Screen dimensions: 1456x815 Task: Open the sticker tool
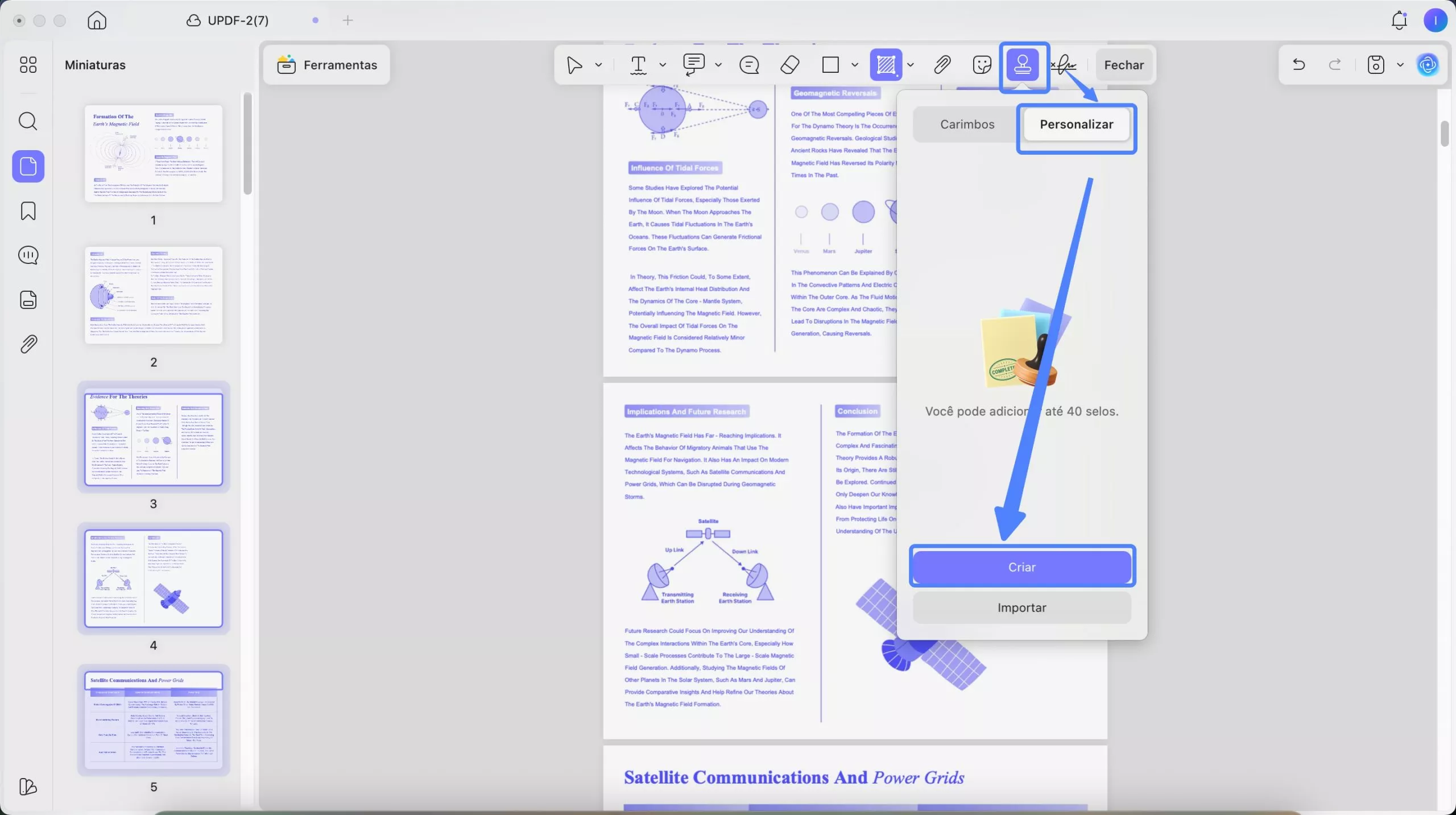pyautogui.click(x=982, y=65)
